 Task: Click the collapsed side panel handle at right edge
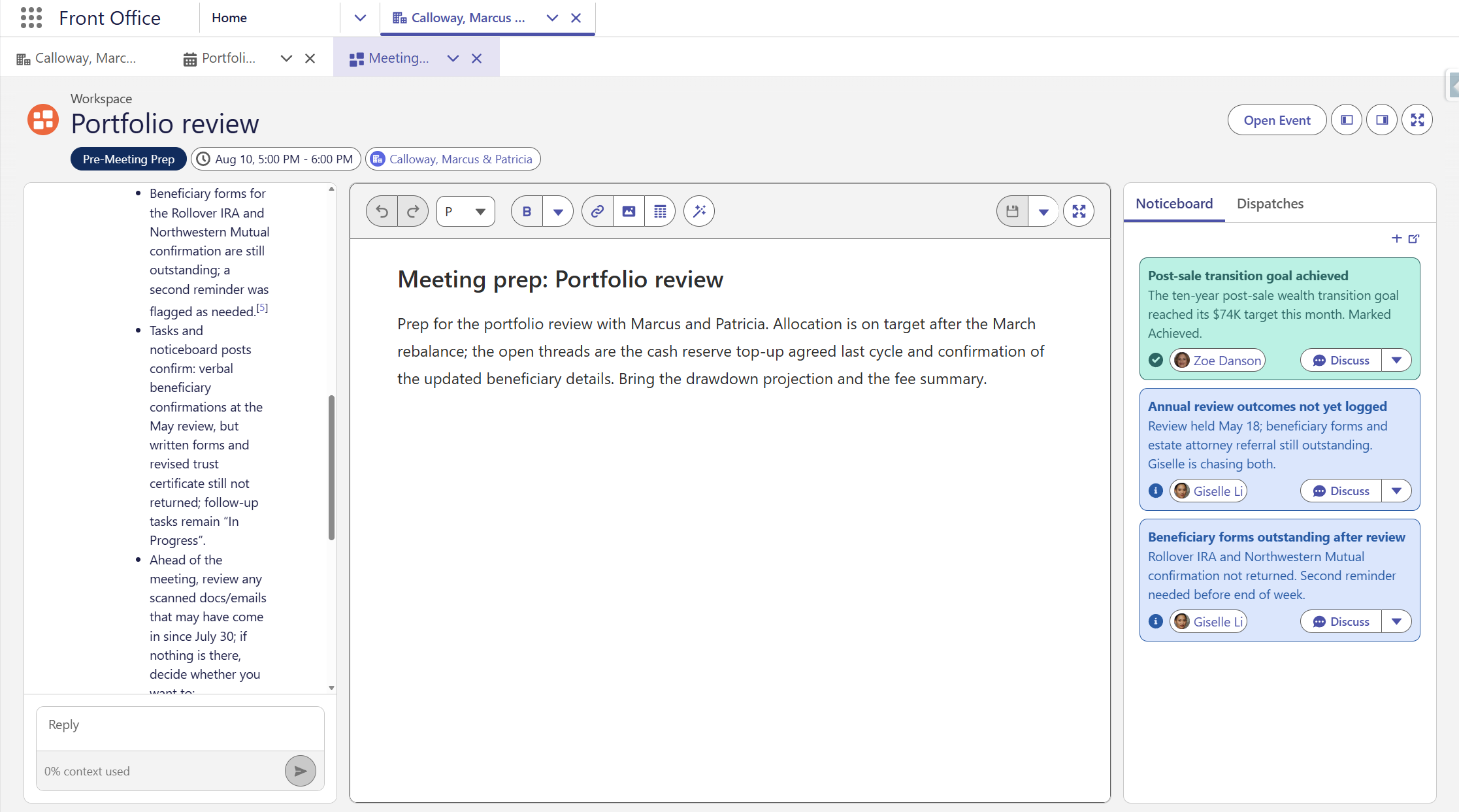pos(1452,85)
